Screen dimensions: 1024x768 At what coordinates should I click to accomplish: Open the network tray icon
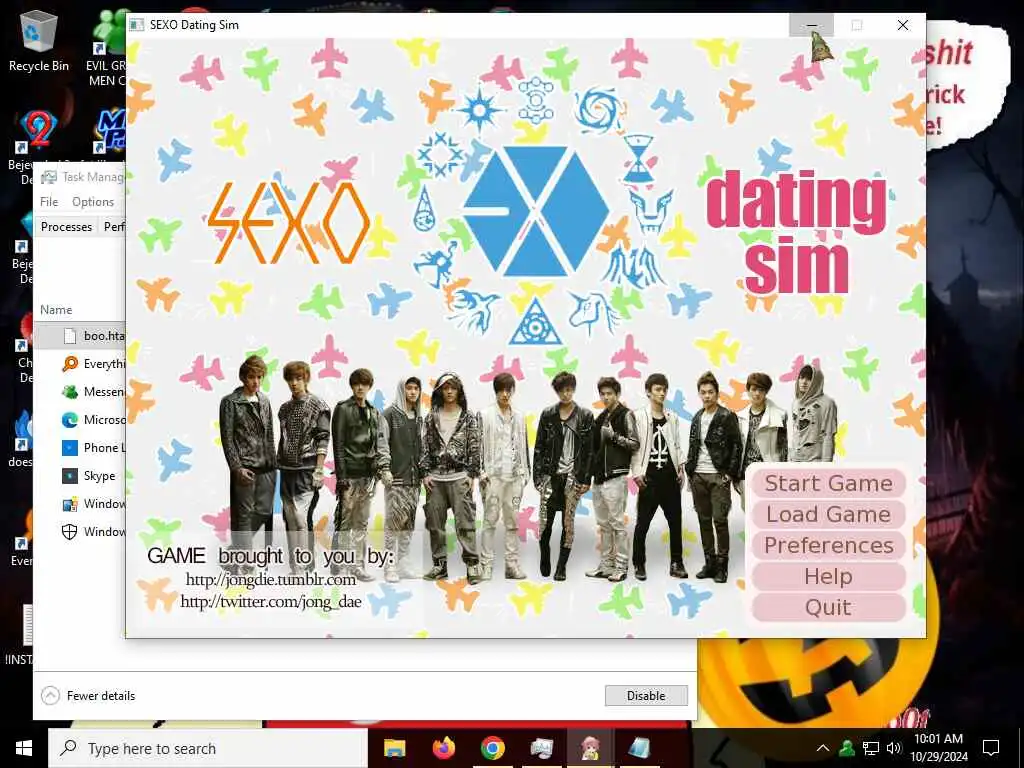(x=871, y=748)
